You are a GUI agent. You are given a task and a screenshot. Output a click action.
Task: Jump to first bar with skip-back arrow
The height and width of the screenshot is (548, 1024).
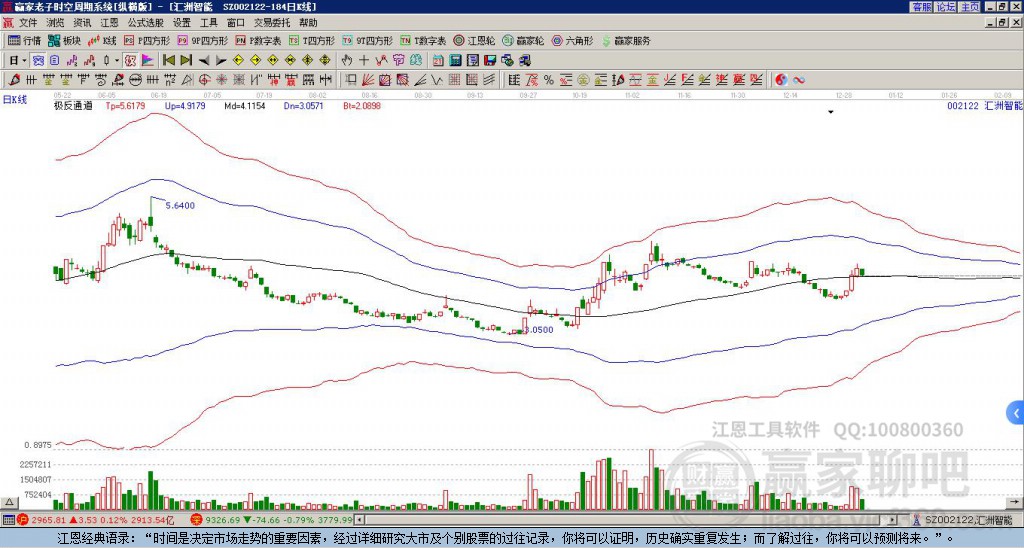point(168,61)
